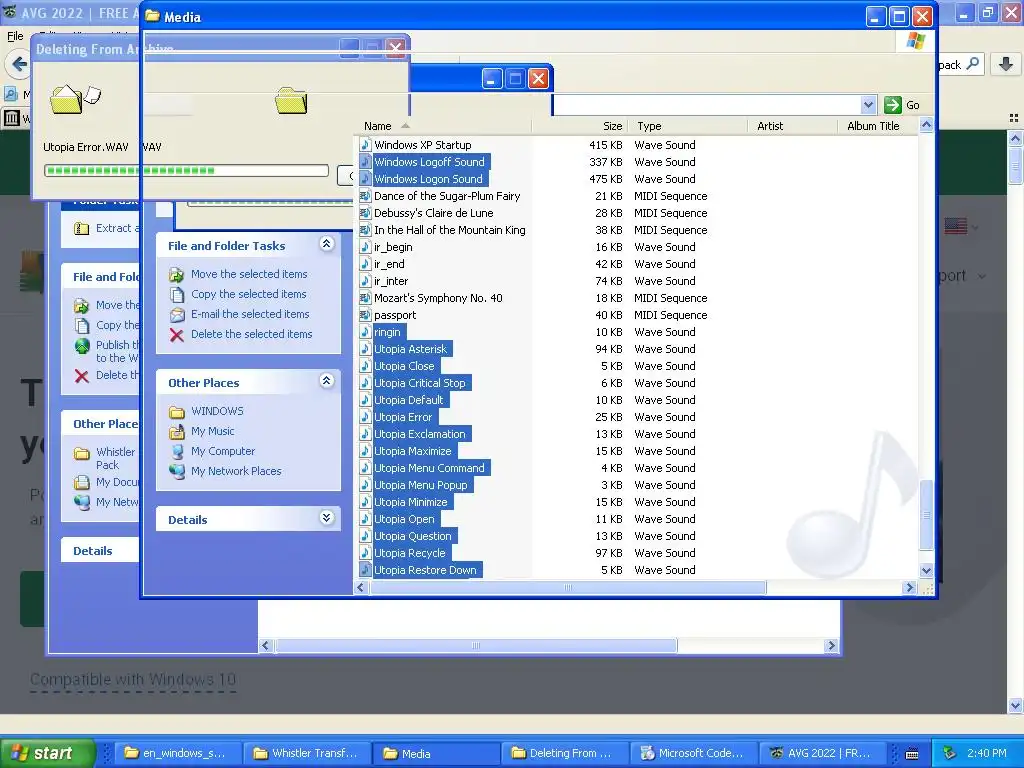Click the ringin wave file icon
Screen dimensions: 1024x768
pos(366,332)
